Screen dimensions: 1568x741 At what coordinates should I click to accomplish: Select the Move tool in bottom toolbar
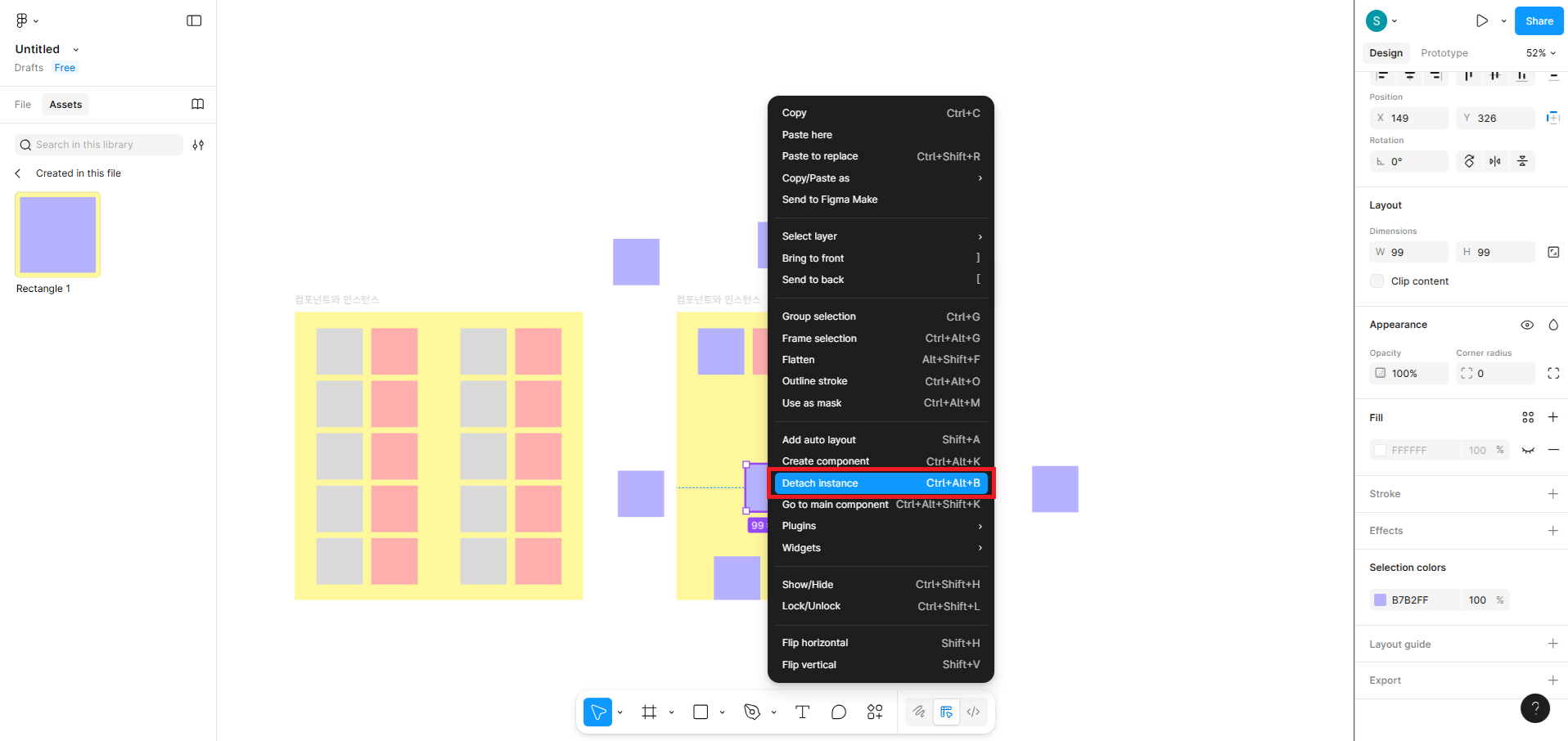598,712
